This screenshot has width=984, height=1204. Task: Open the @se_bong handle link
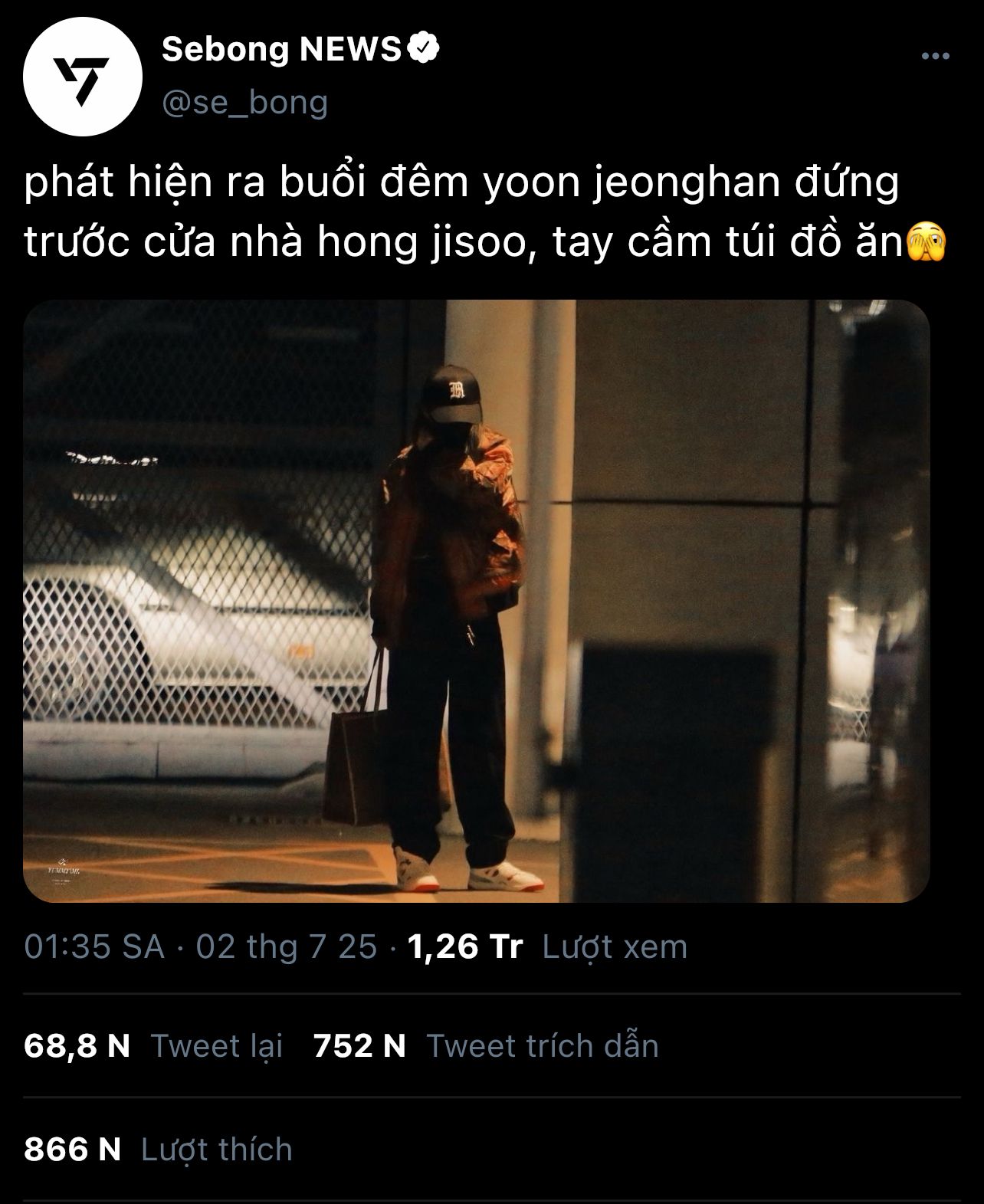click(245, 102)
